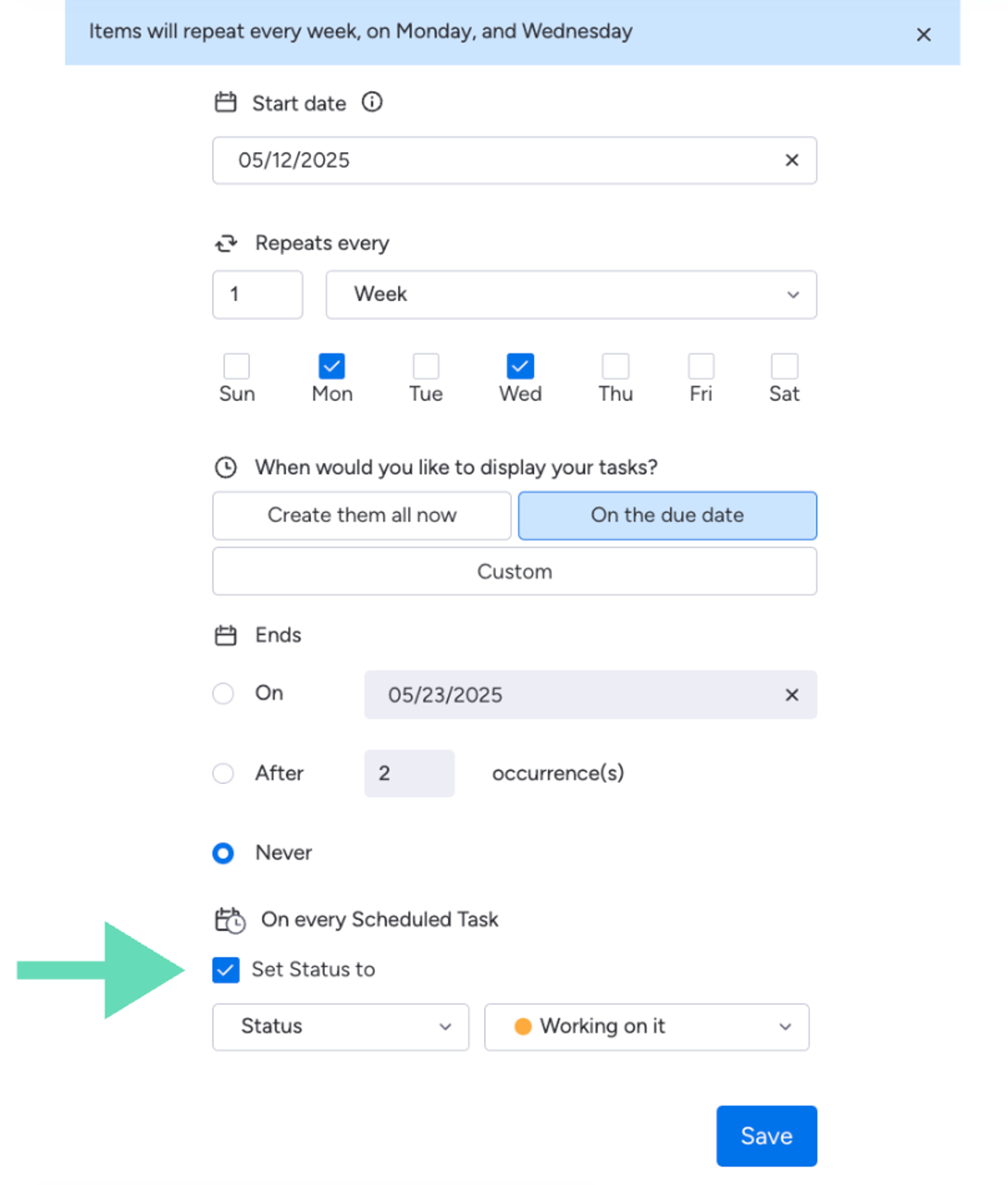The image size is (1008, 1185).
Task: Clear the 05/12/2025 start date
Action: point(791,160)
